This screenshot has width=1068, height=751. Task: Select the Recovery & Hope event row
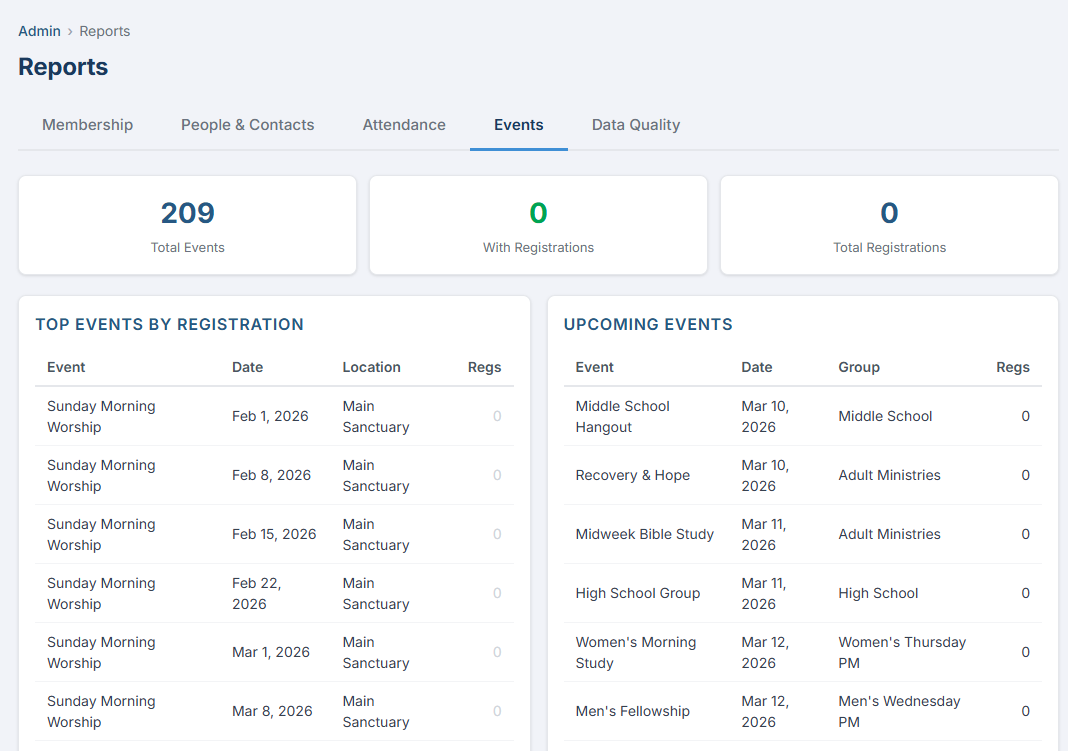[x=632, y=475]
